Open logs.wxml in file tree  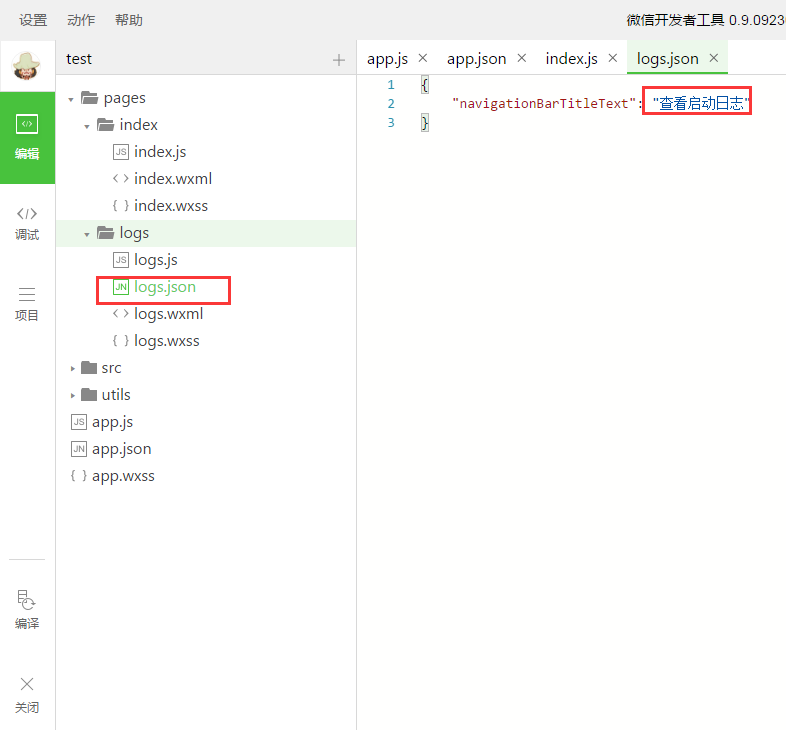pyautogui.click(x=168, y=314)
